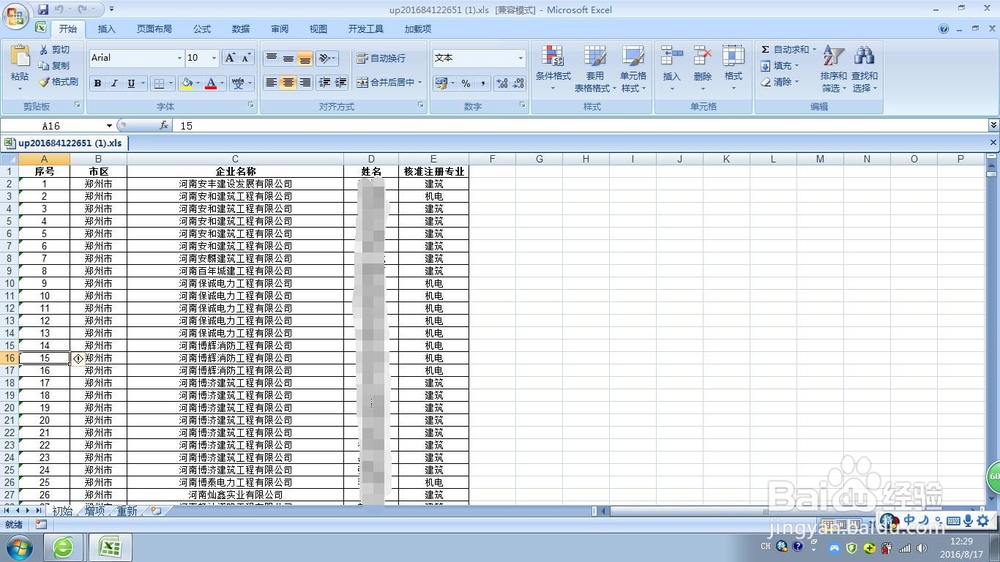Open the 文本 number format dropdown
The width and height of the screenshot is (1000, 562).
(x=520, y=58)
